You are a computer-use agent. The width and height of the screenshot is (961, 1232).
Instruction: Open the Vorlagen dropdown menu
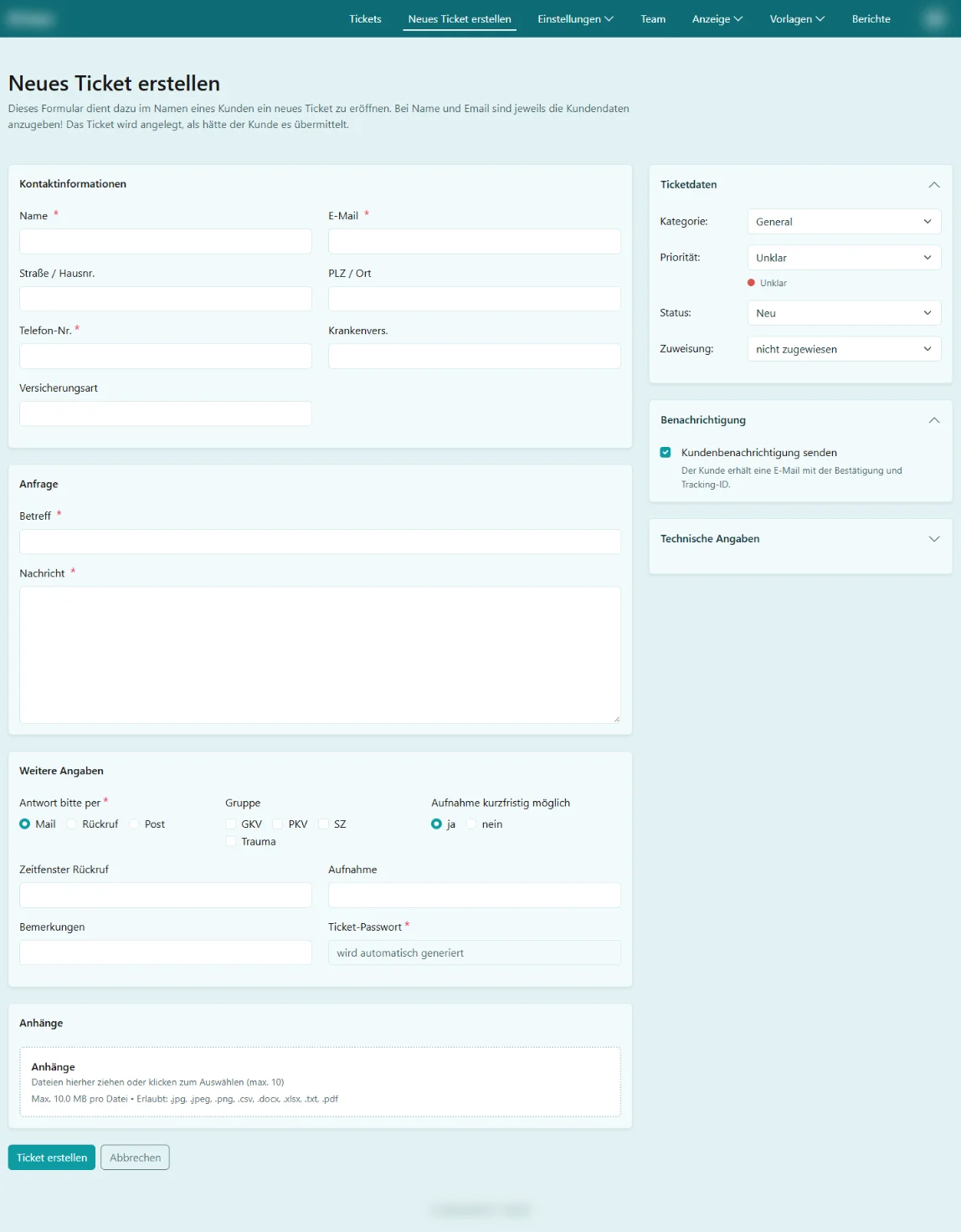(797, 18)
